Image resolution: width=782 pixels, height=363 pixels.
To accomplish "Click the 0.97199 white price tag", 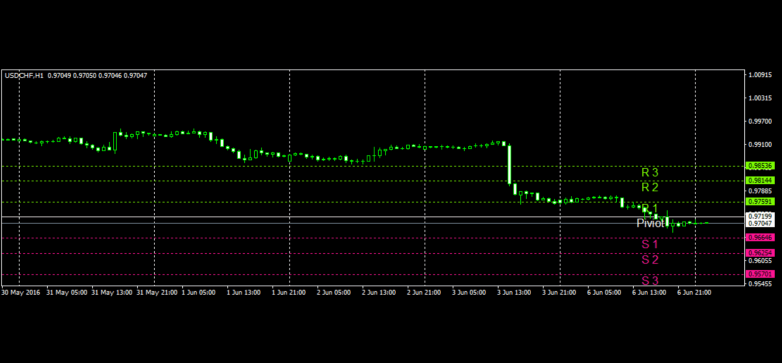I will click(x=760, y=216).
